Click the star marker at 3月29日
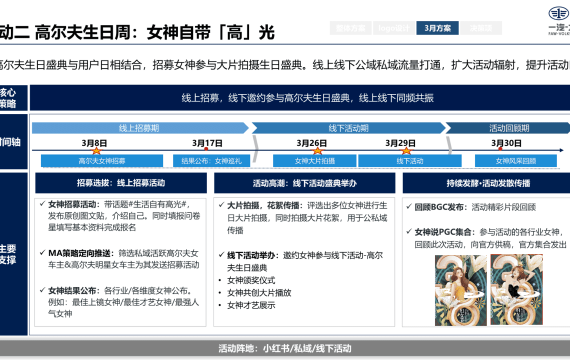 point(406,150)
